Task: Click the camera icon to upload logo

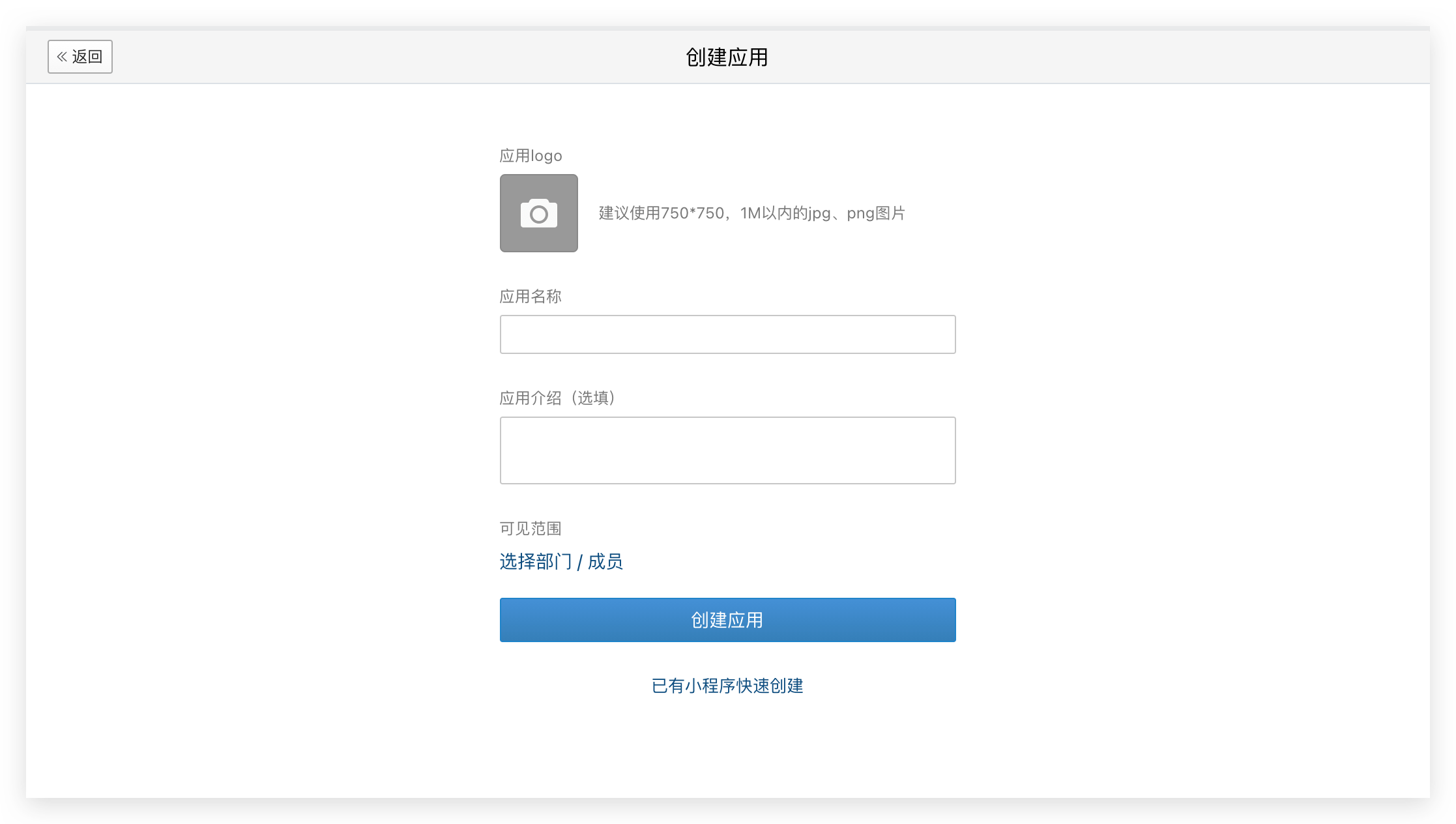Action: [x=538, y=214]
